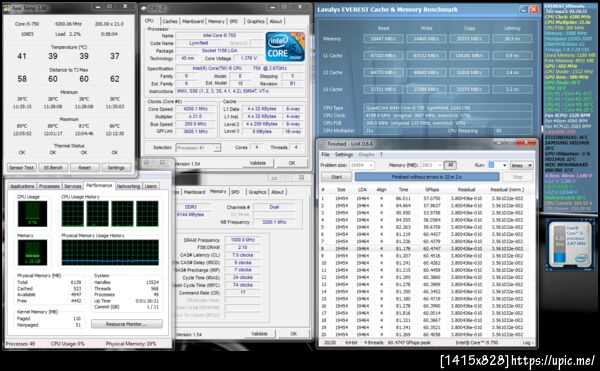
Task: Click the 41 core temperature in Real Temp
Action: 22,56
